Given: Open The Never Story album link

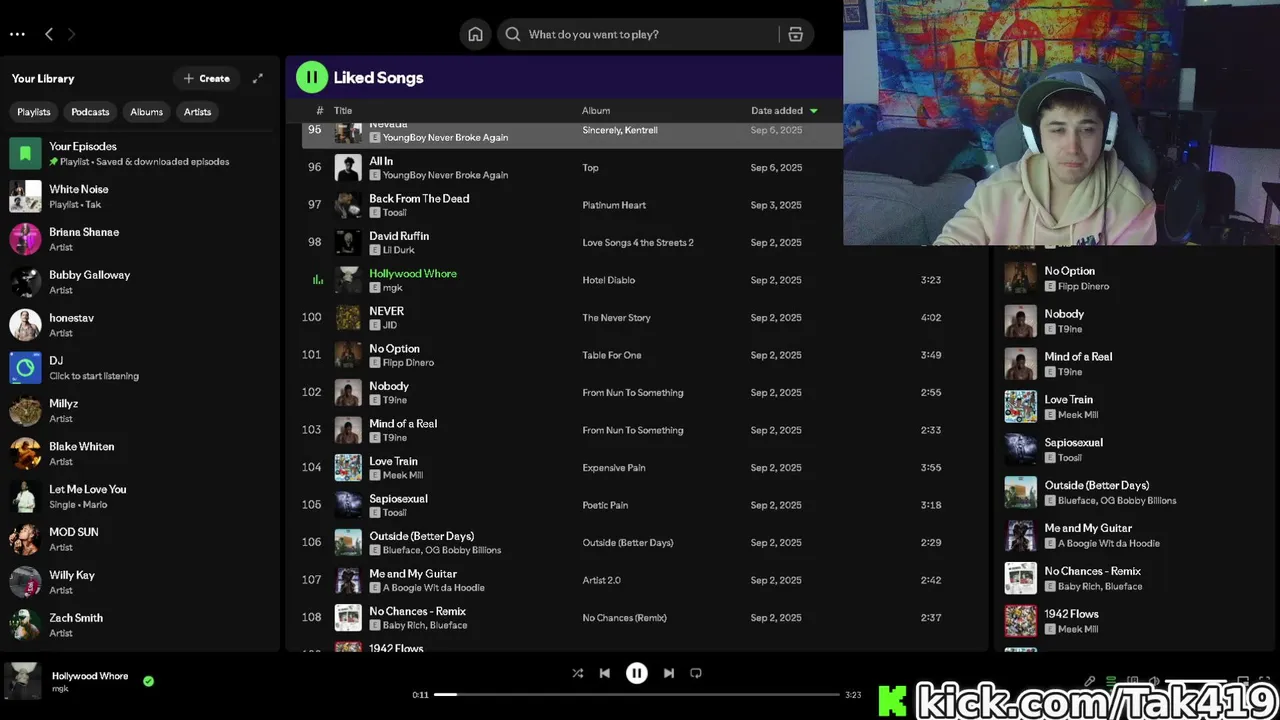Looking at the screenshot, I should (x=616, y=318).
